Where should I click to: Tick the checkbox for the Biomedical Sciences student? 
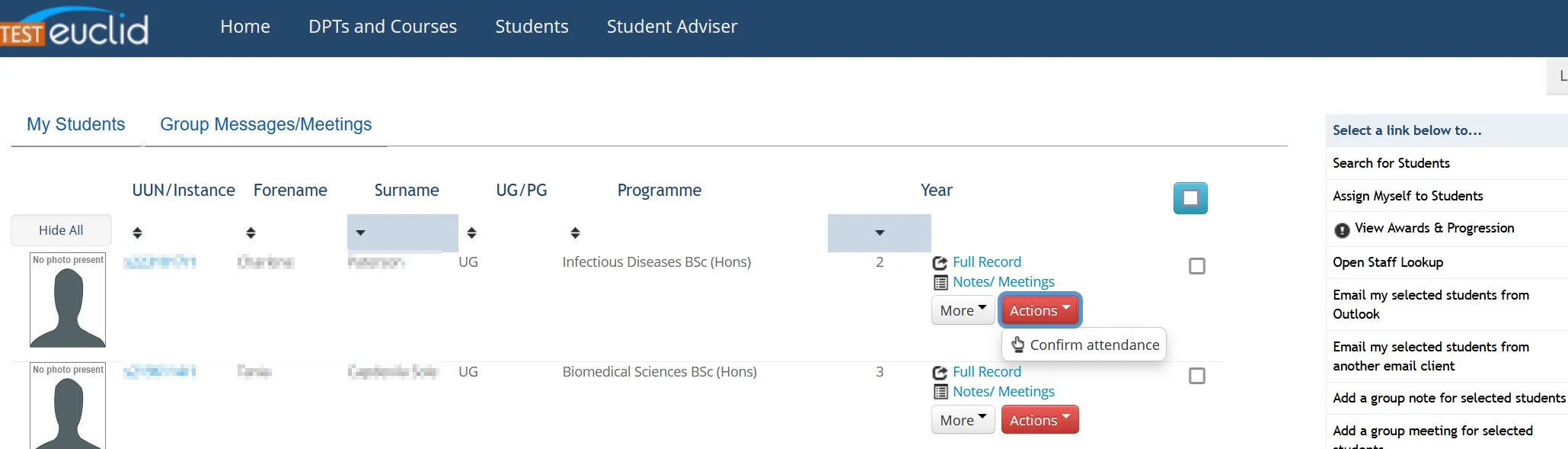pos(1197,376)
